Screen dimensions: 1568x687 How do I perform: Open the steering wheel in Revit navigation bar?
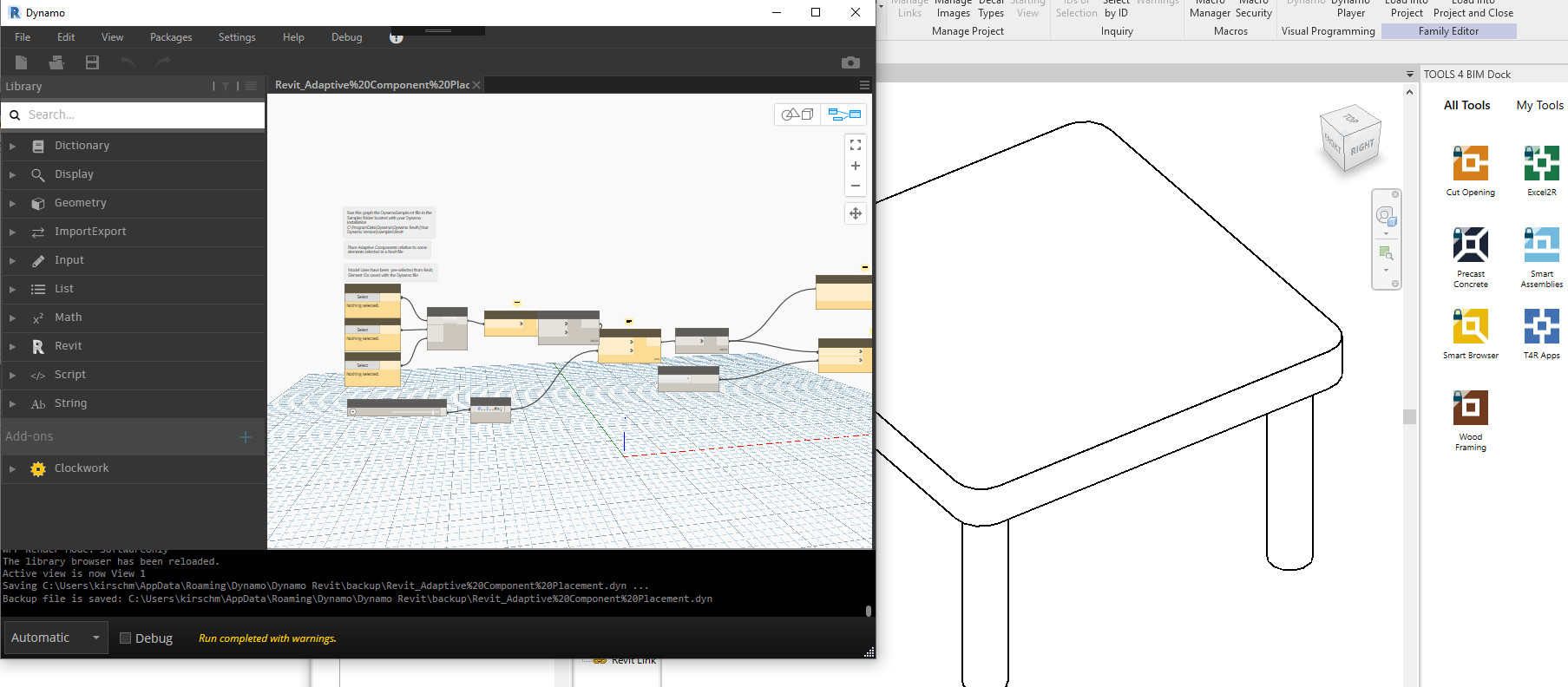click(1385, 215)
